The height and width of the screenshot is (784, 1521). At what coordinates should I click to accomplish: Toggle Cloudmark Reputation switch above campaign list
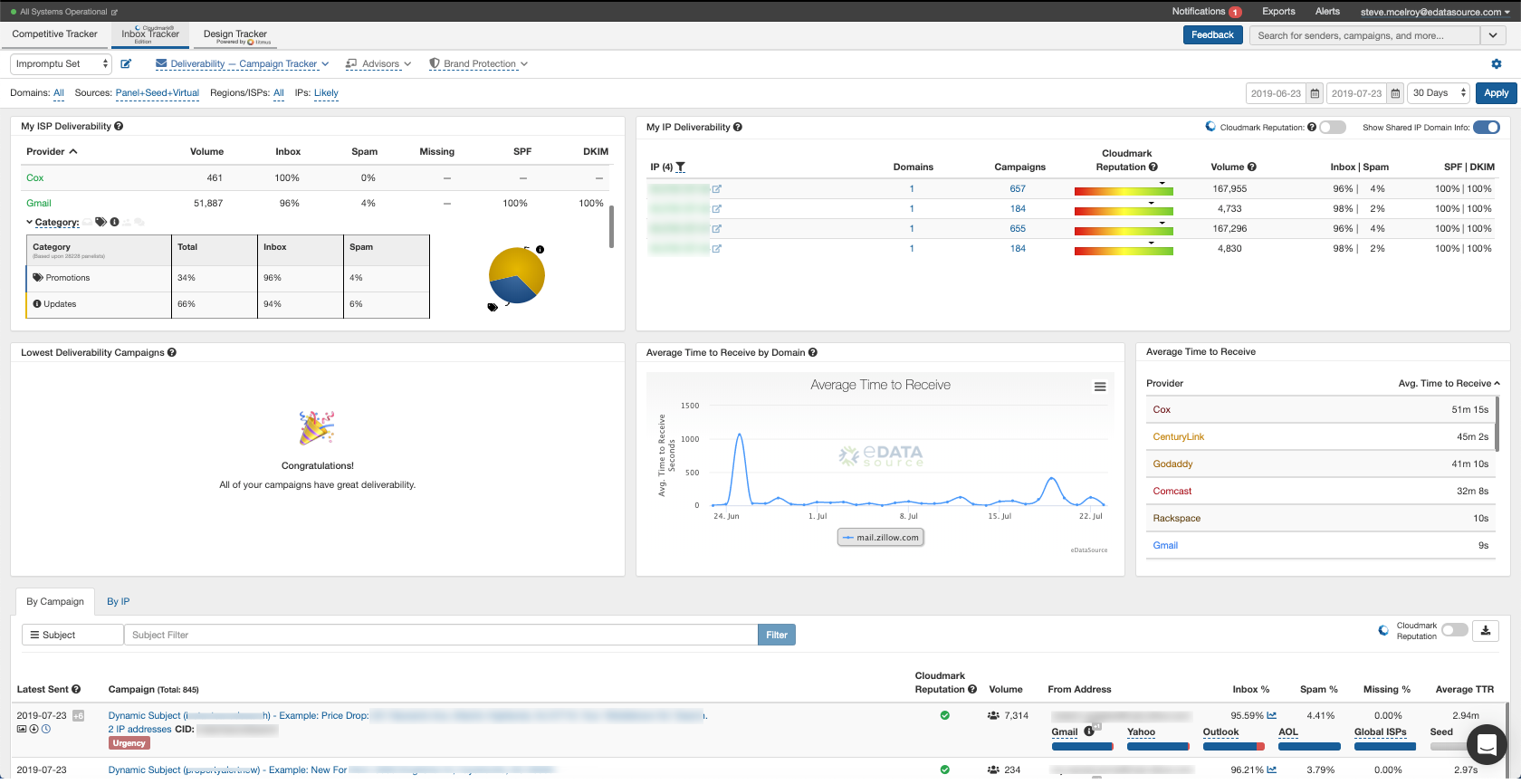click(1455, 630)
